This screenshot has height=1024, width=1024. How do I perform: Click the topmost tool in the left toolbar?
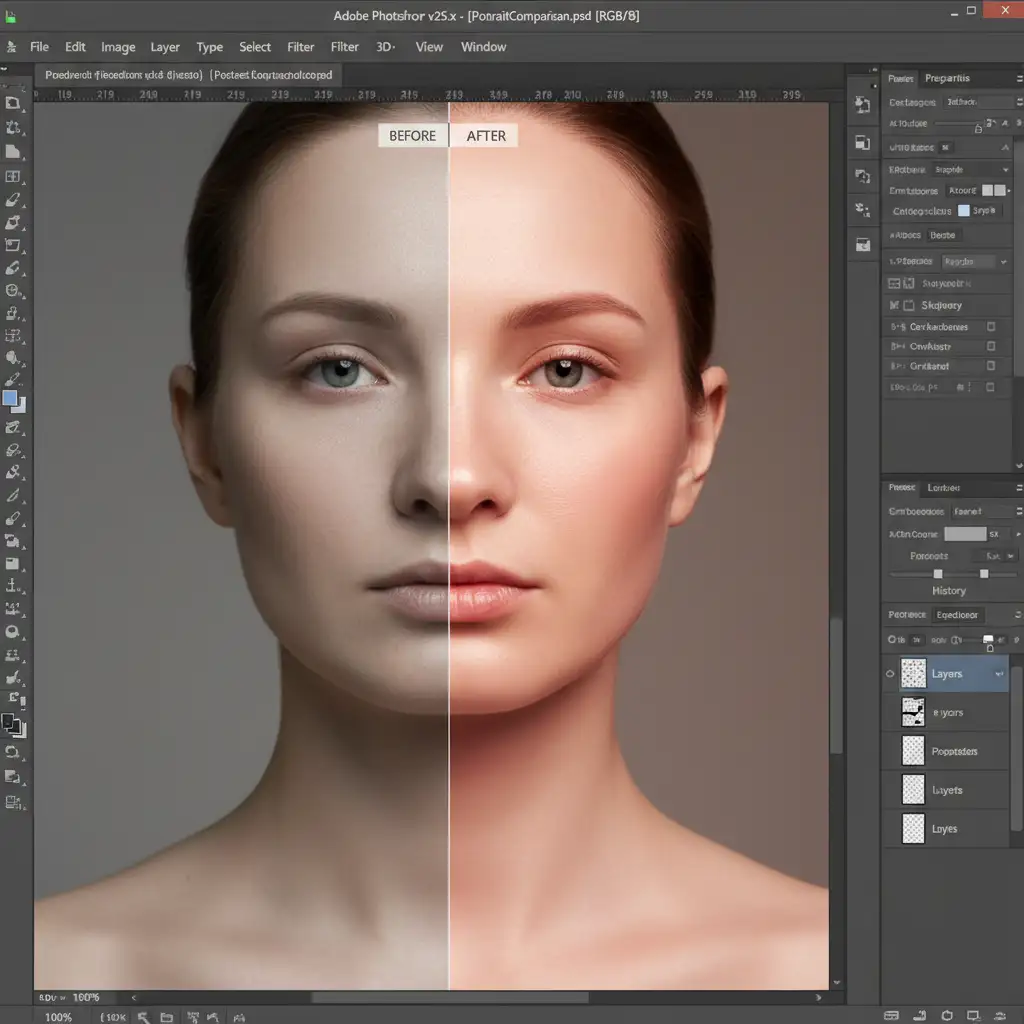coord(13,103)
